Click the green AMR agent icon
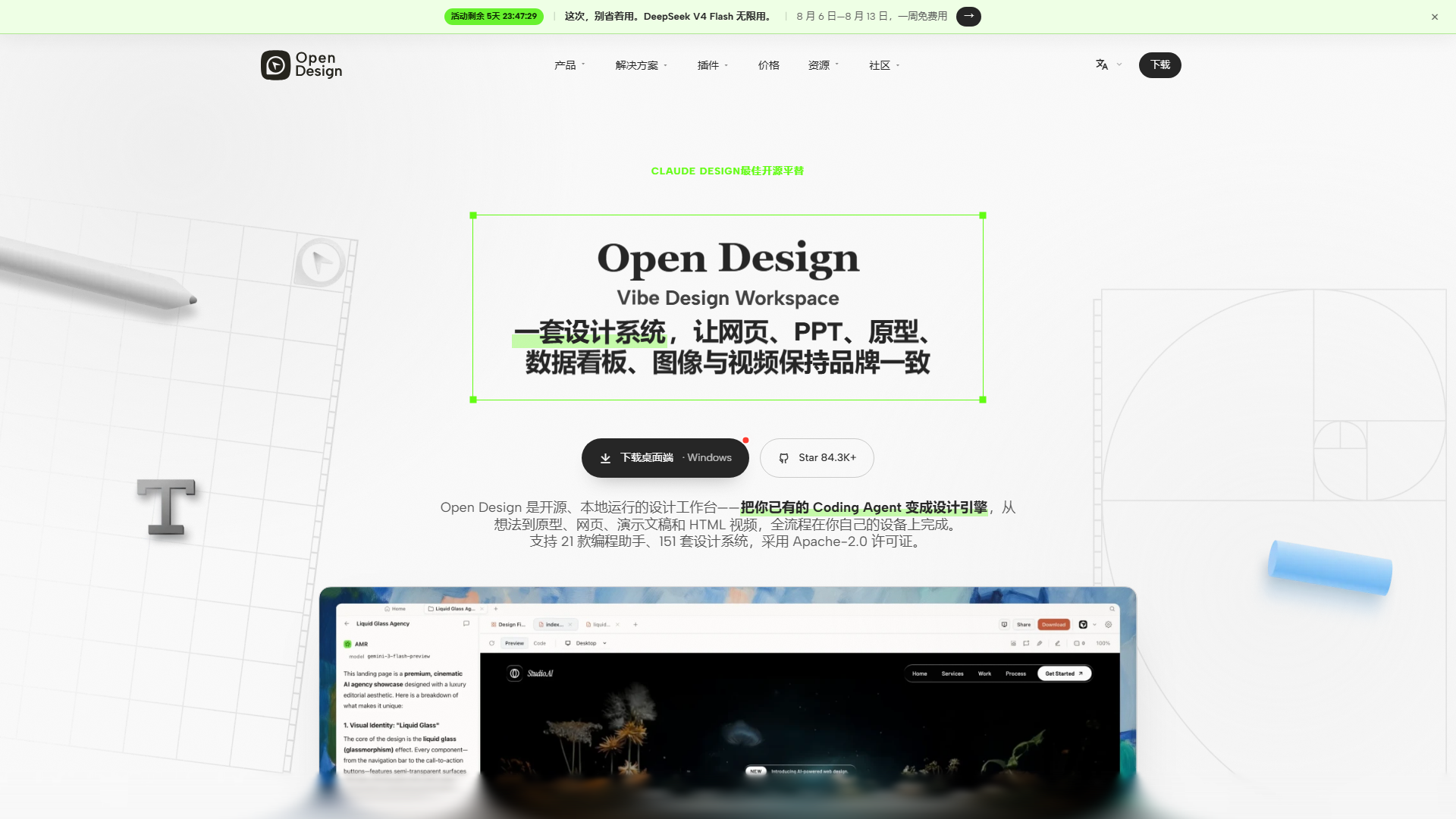Screen dimensions: 1456x819 click(347, 644)
